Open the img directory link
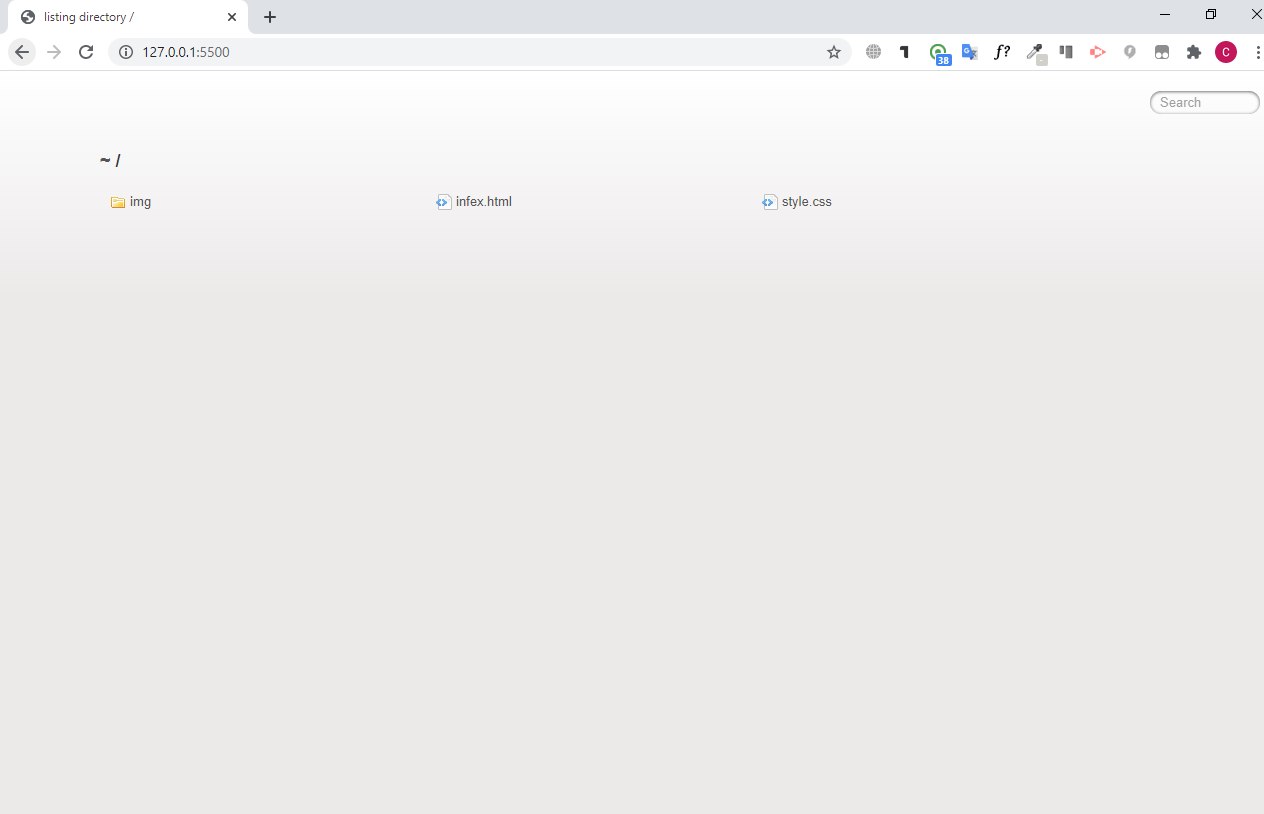The height and width of the screenshot is (814, 1264). pyautogui.click(x=140, y=202)
